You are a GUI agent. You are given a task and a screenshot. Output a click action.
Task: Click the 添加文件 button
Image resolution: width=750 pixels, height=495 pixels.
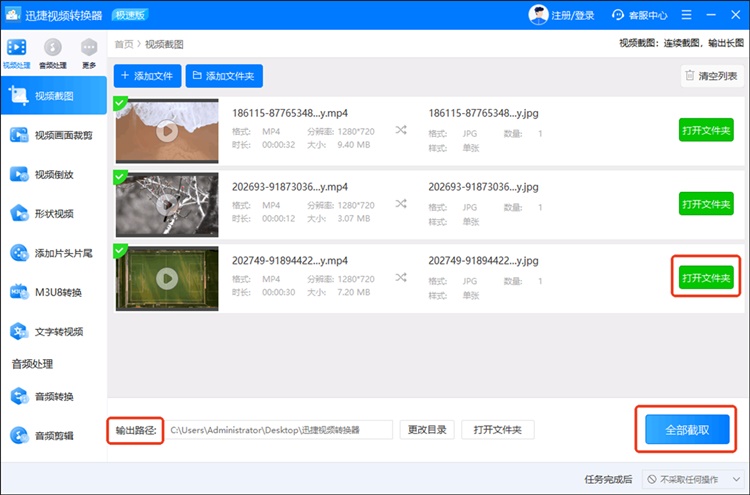[x=147, y=76]
